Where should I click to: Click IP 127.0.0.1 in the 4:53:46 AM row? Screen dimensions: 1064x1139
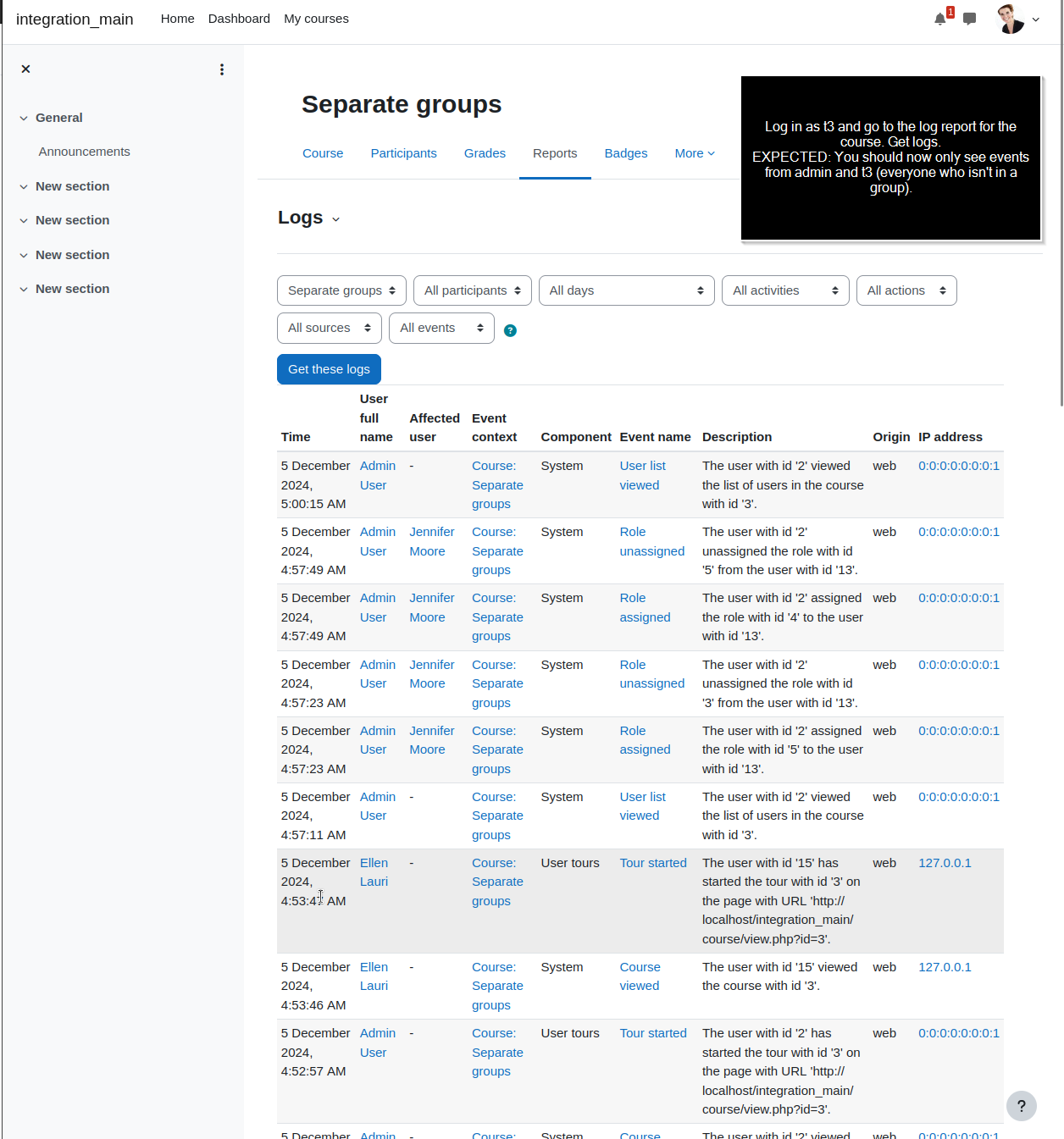[945, 967]
